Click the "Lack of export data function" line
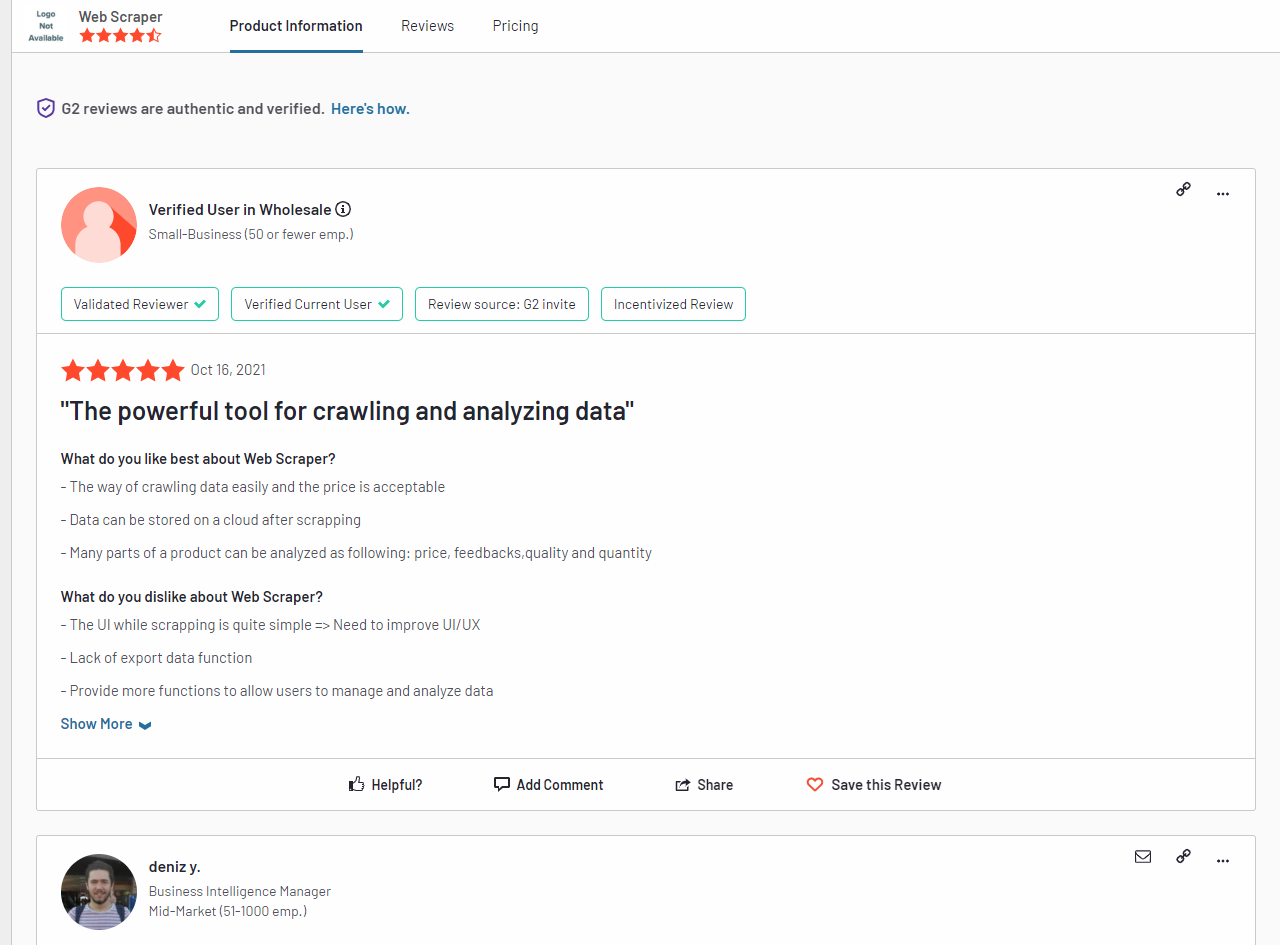The width and height of the screenshot is (1280, 945). [x=157, y=658]
